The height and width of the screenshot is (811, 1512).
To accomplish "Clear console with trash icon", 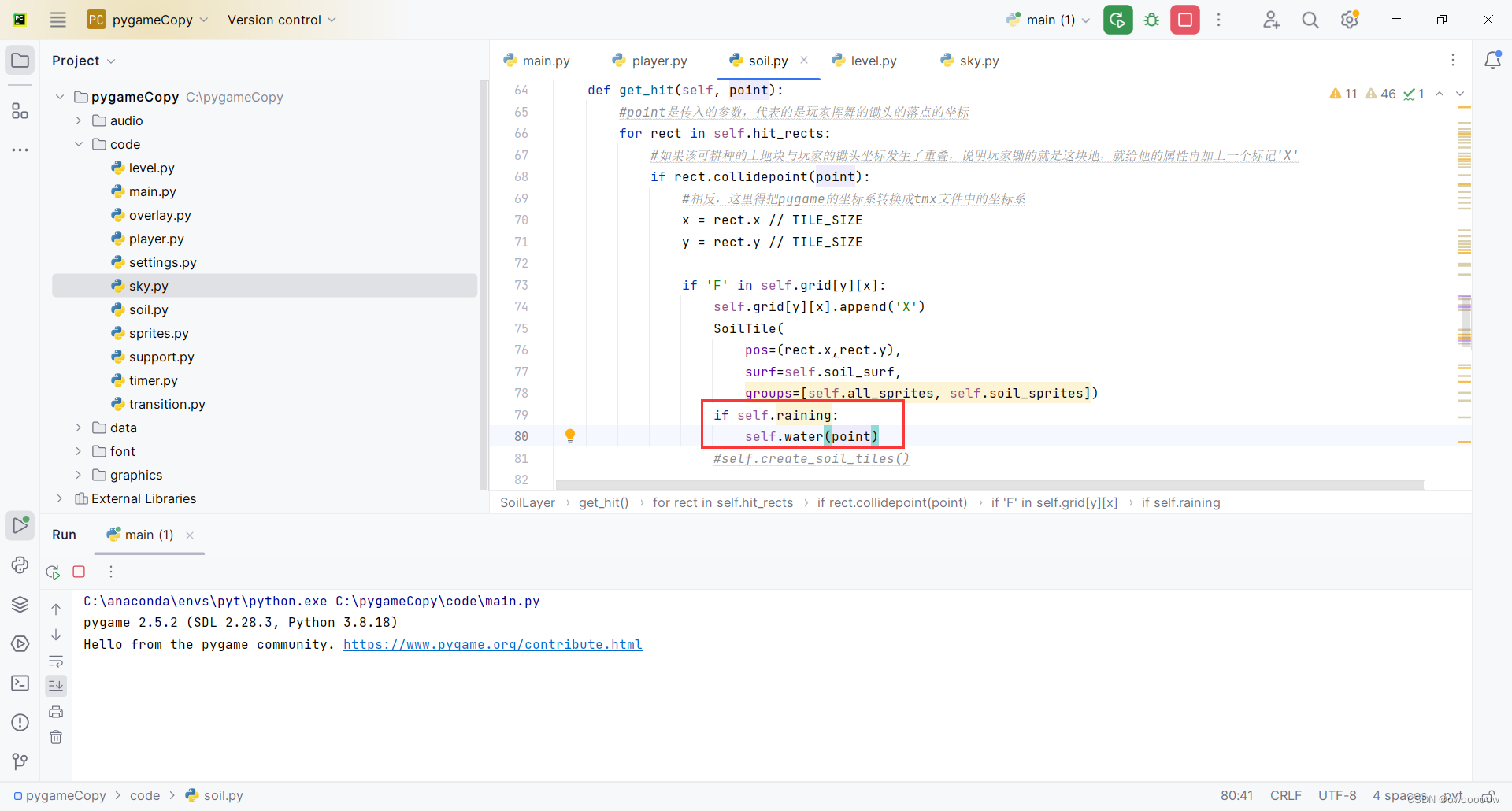I will tap(56, 737).
